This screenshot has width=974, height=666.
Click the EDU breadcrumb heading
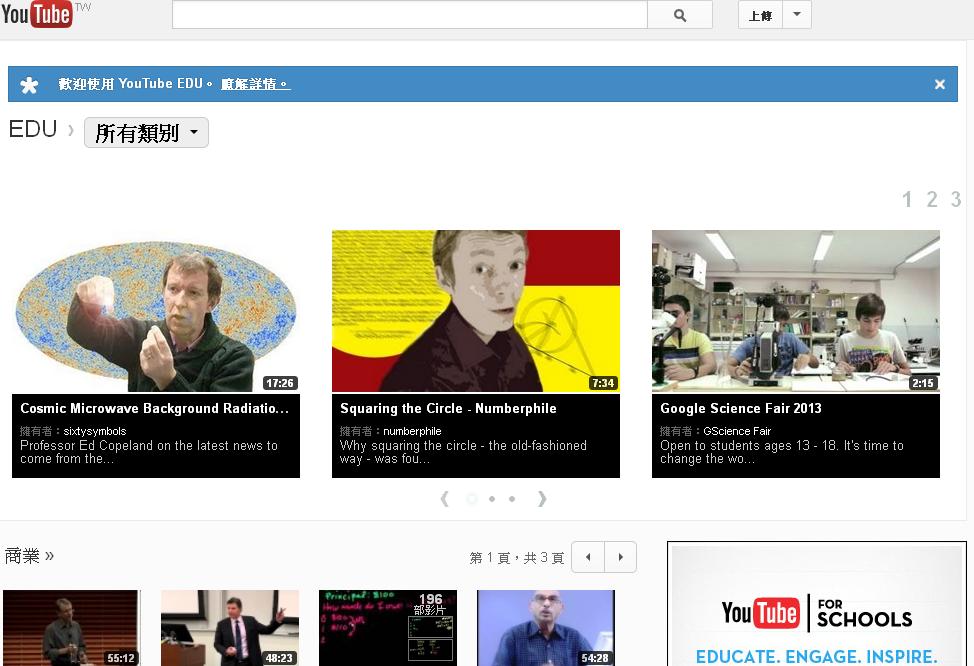pyautogui.click(x=33, y=129)
